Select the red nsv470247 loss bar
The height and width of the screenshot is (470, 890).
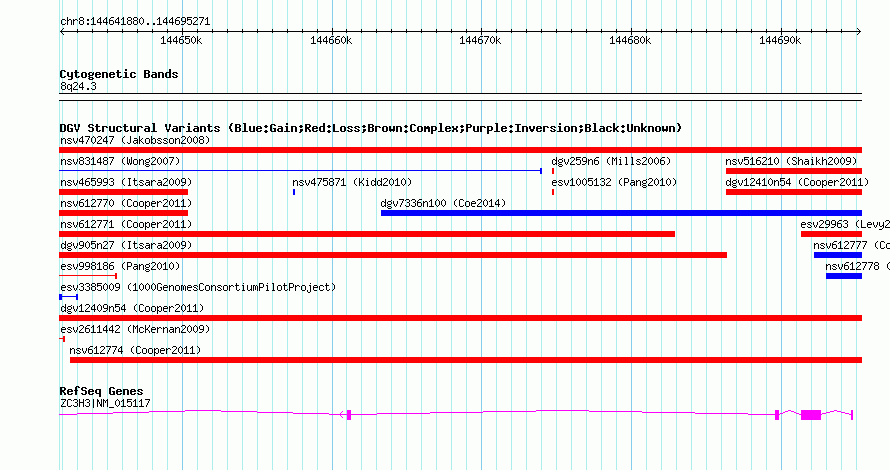tap(460, 150)
